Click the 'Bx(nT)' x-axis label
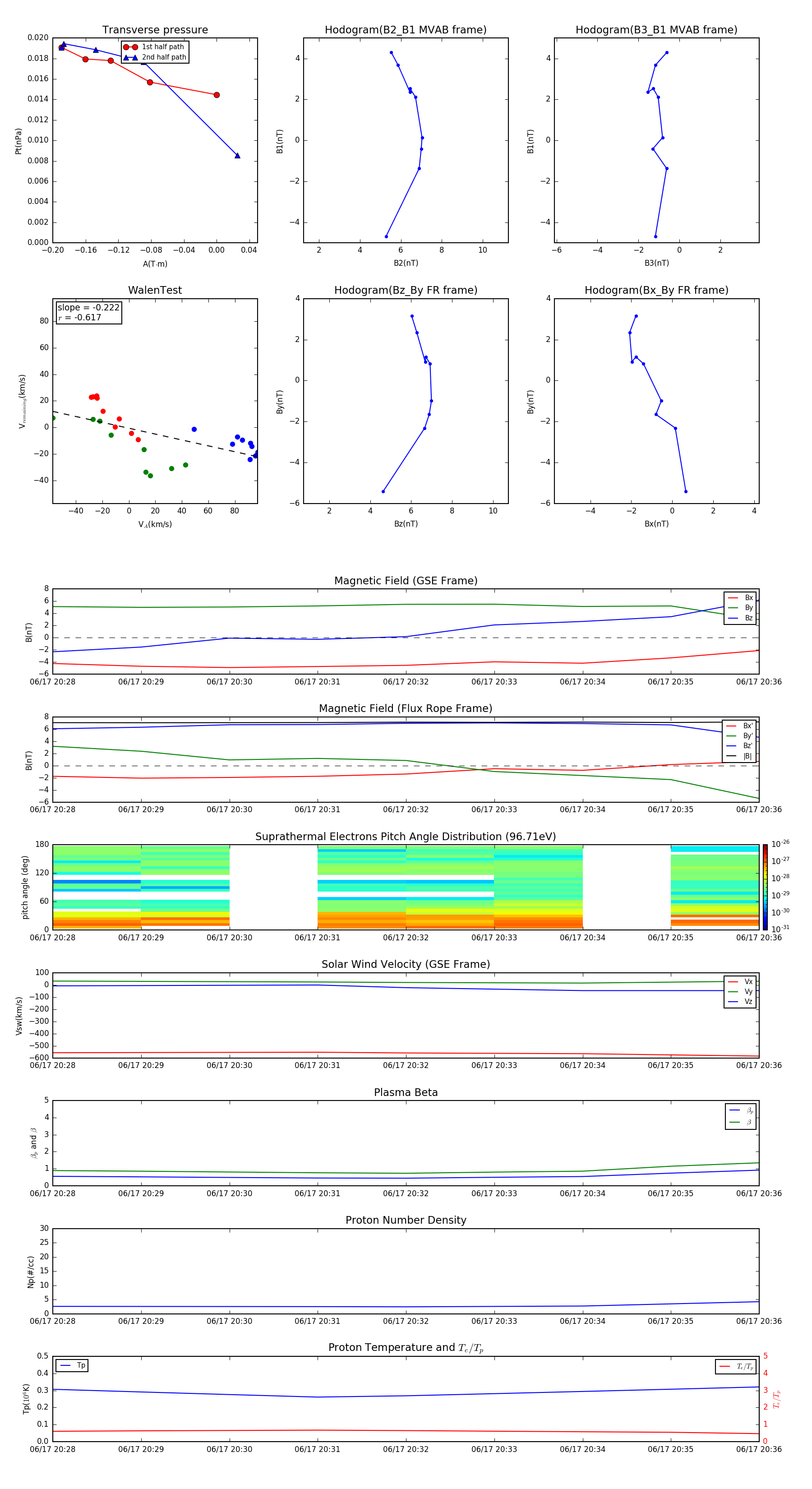Viewport: 812px width, 1489px height. tap(656, 524)
